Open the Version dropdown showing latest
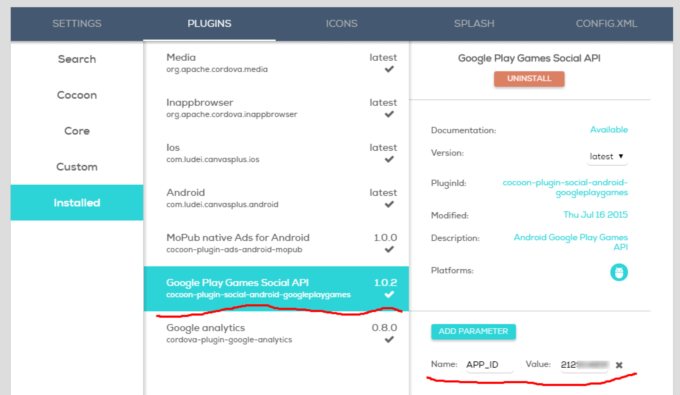The image size is (680, 395). pyautogui.click(x=607, y=157)
